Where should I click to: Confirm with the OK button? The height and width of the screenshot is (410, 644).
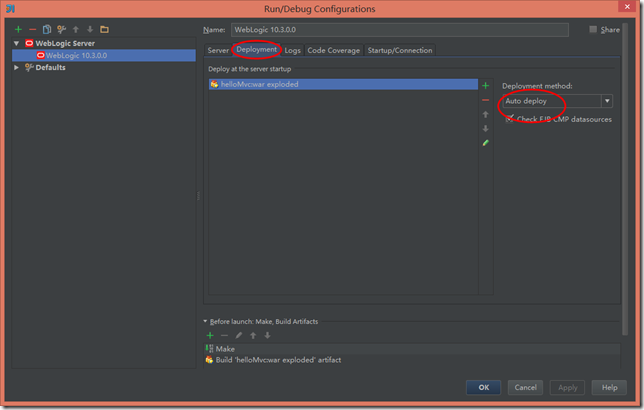coord(483,387)
